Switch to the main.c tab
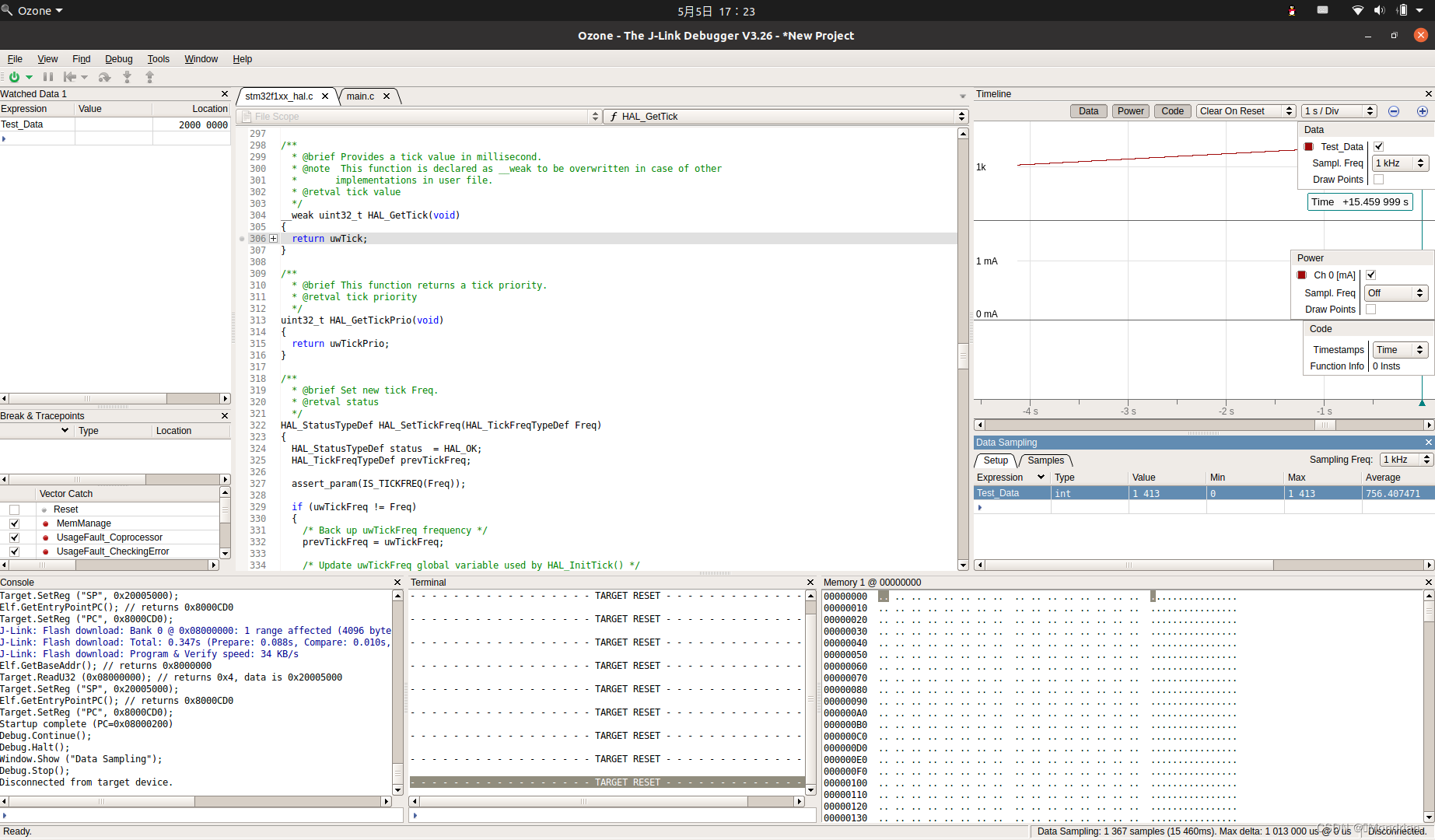This screenshot has height=840, width=1435. [360, 96]
